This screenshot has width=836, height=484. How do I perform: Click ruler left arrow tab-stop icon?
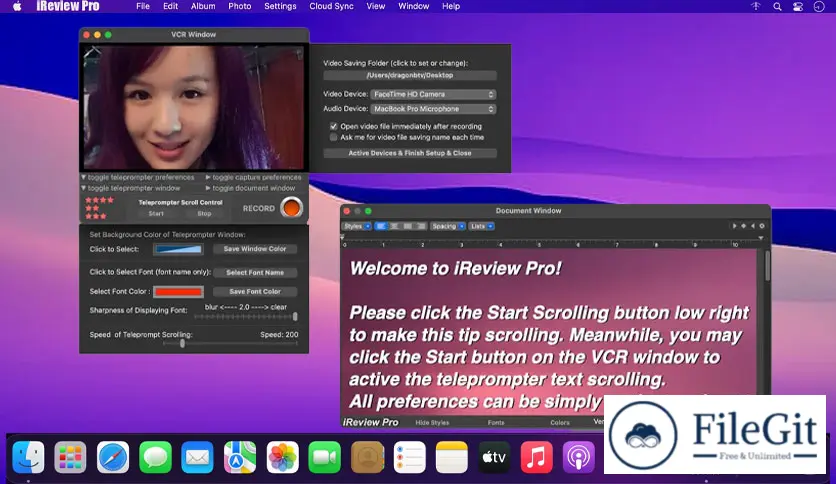click(752, 226)
